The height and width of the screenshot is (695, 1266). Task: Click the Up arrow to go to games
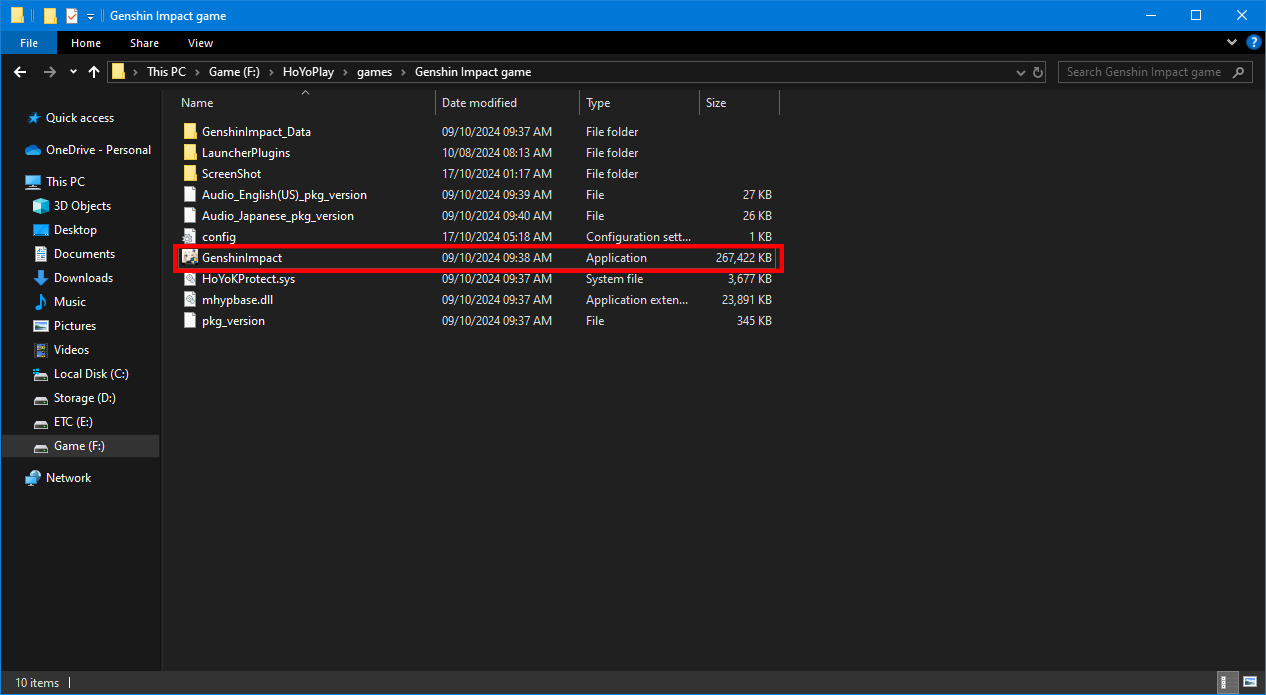(x=93, y=71)
